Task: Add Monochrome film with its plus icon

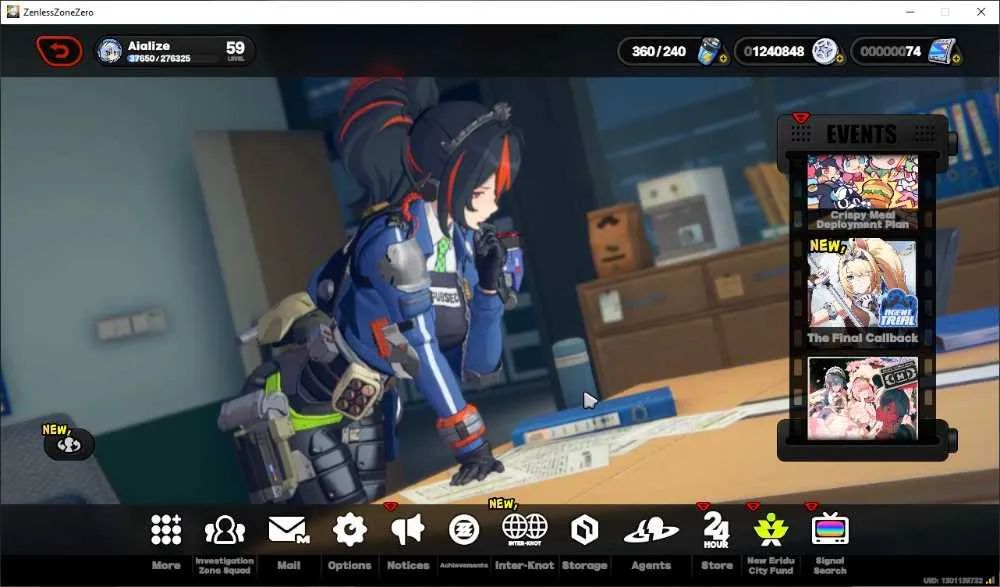Action: (956, 59)
